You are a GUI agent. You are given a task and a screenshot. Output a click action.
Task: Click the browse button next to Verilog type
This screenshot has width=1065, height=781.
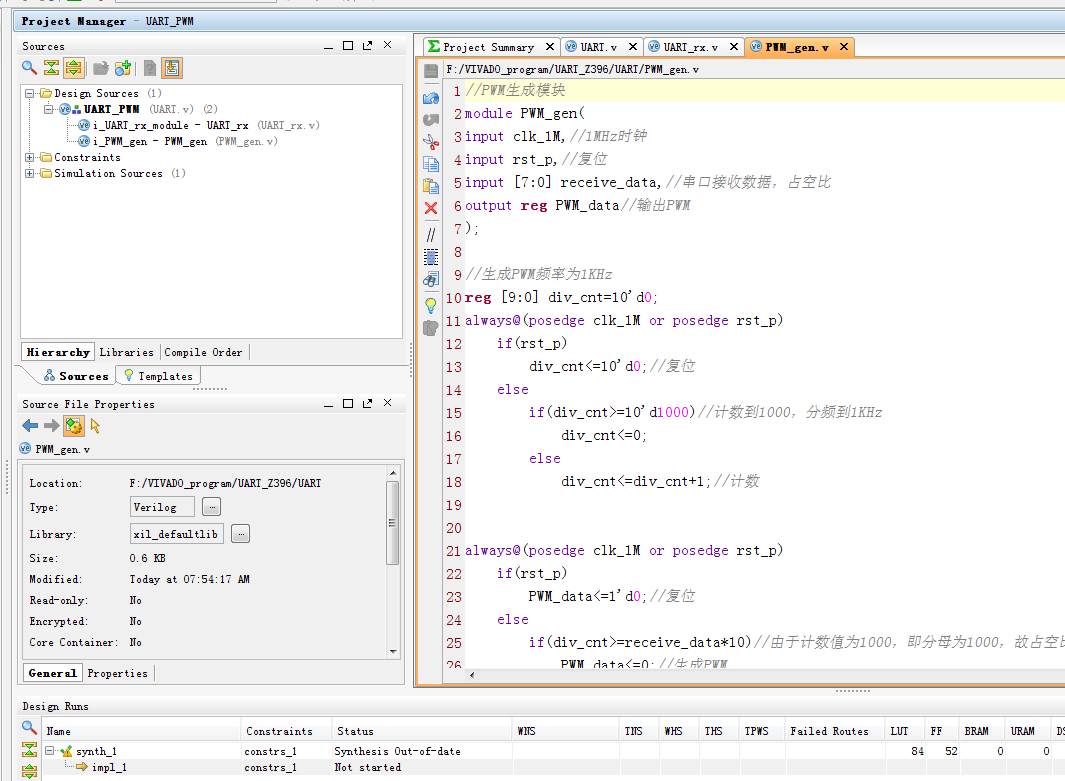pos(211,507)
